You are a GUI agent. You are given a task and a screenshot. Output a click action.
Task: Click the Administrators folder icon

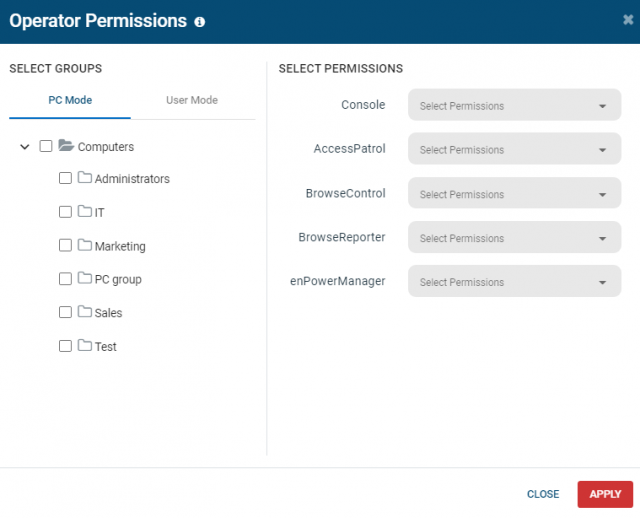point(84,178)
